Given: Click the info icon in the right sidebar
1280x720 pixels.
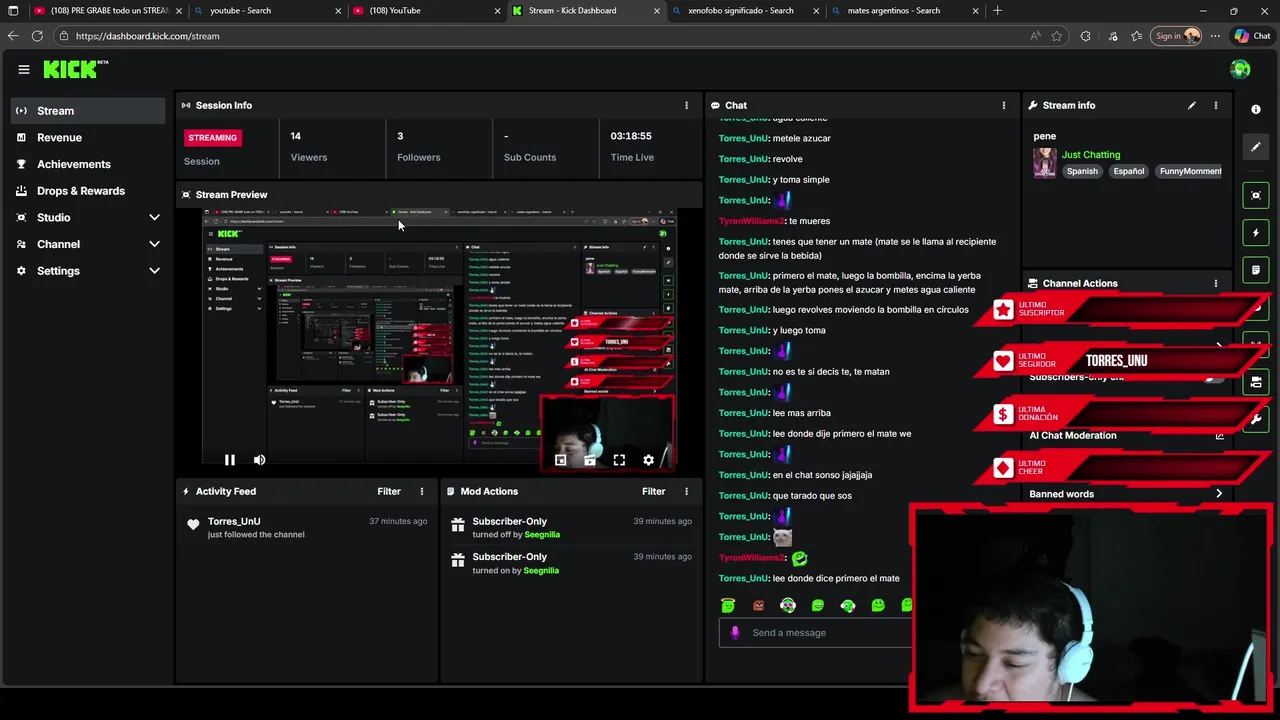Looking at the screenshot, I should click(1256, 109).
